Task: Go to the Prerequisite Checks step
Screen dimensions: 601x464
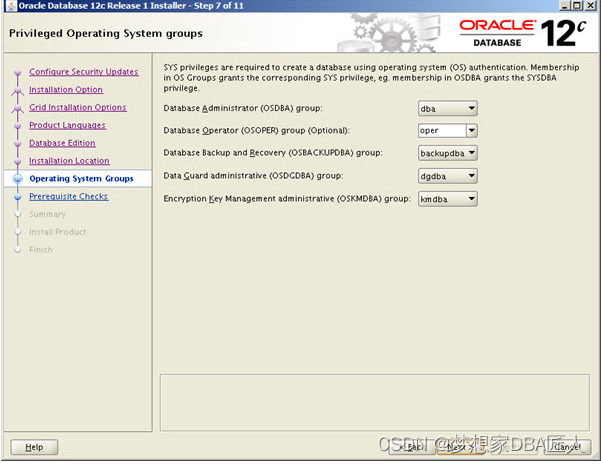Action: pyautogui.click(x=69, y=196)
